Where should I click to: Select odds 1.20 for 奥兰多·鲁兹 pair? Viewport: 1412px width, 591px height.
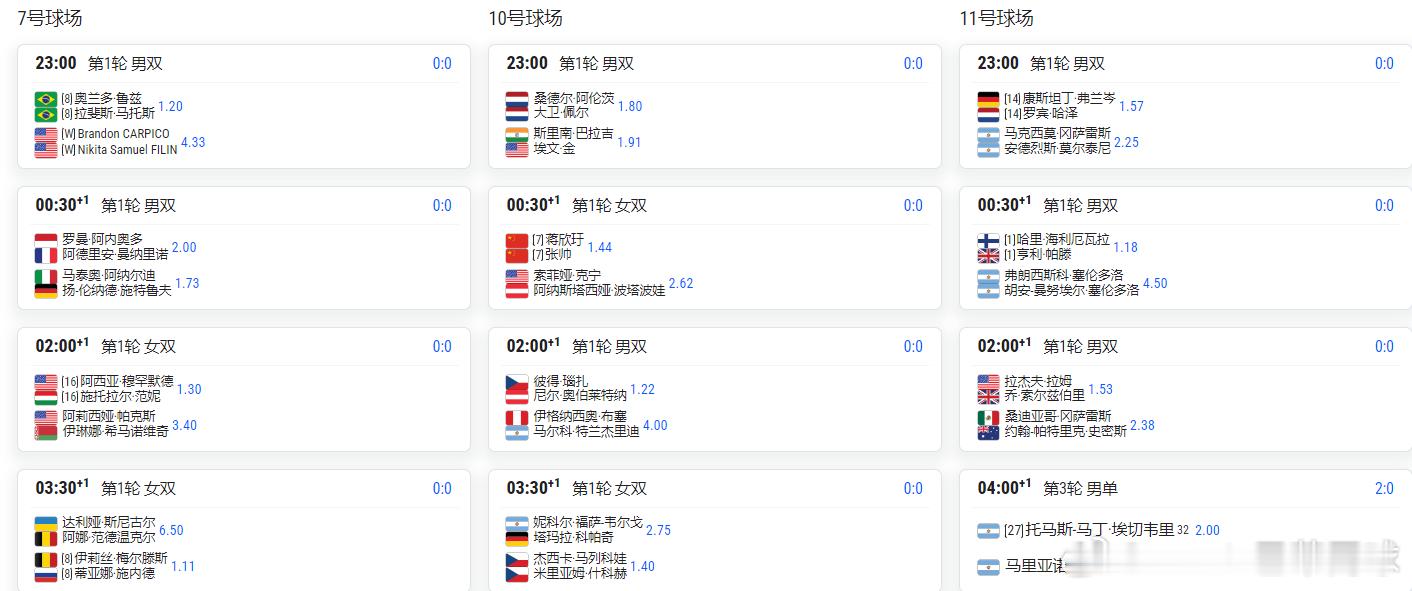pos(171,106)
